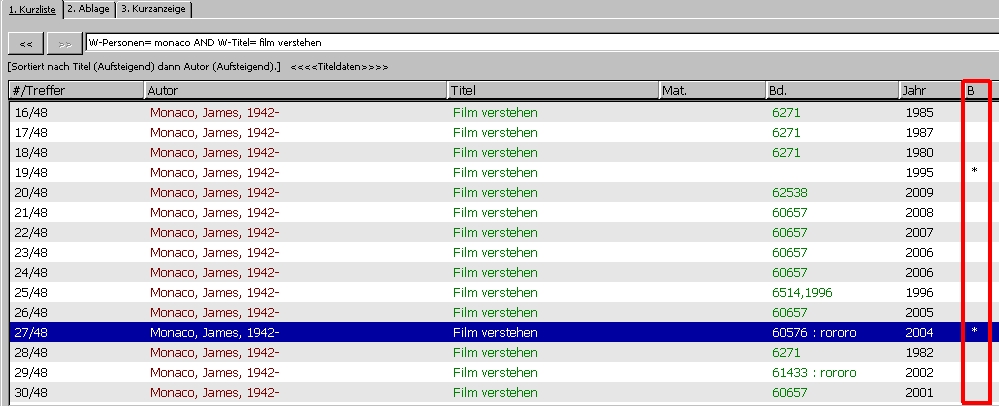Click the B column header
999x406 pixels.
click(975, 91)
